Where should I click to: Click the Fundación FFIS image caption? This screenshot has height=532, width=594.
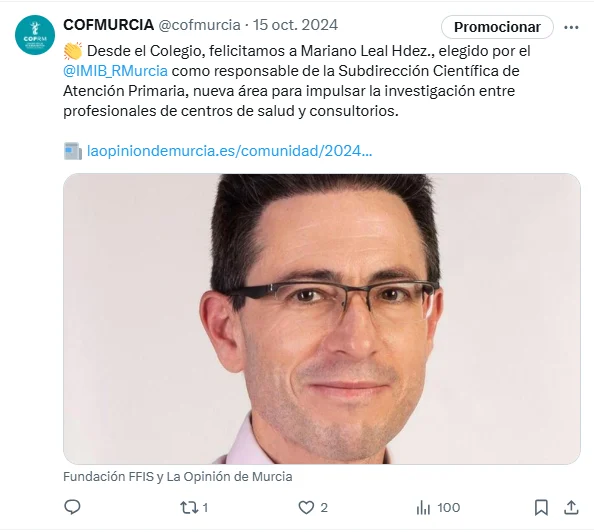tap(178, 477)
